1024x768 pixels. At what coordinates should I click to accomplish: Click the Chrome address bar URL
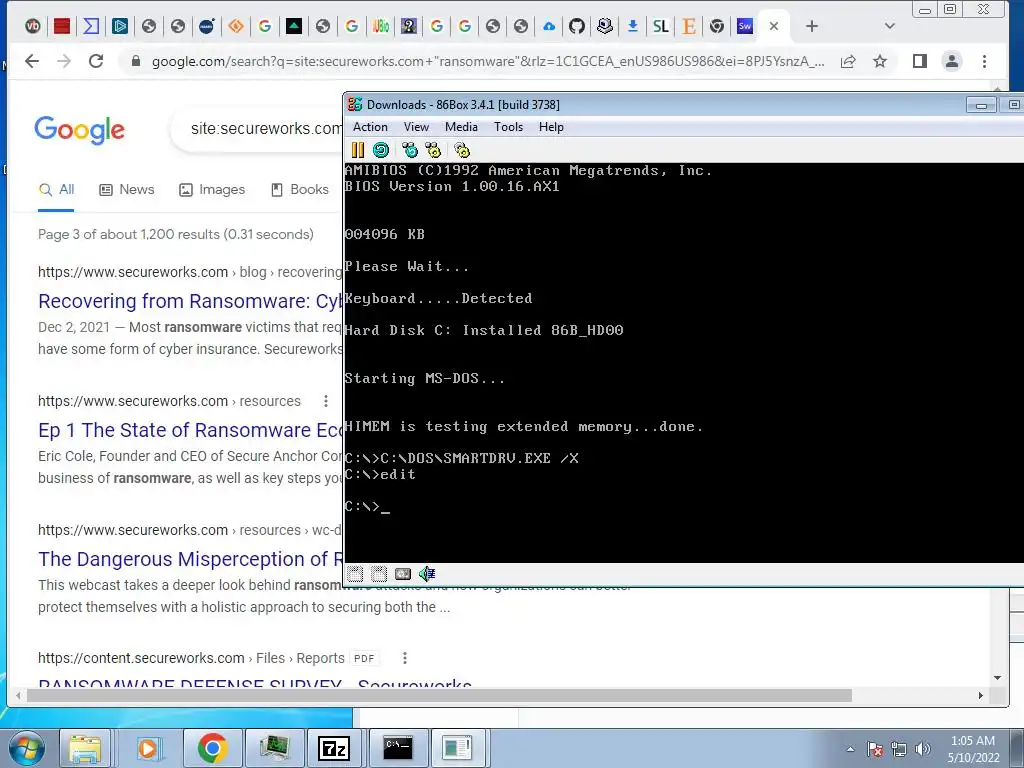coord(487,61)
